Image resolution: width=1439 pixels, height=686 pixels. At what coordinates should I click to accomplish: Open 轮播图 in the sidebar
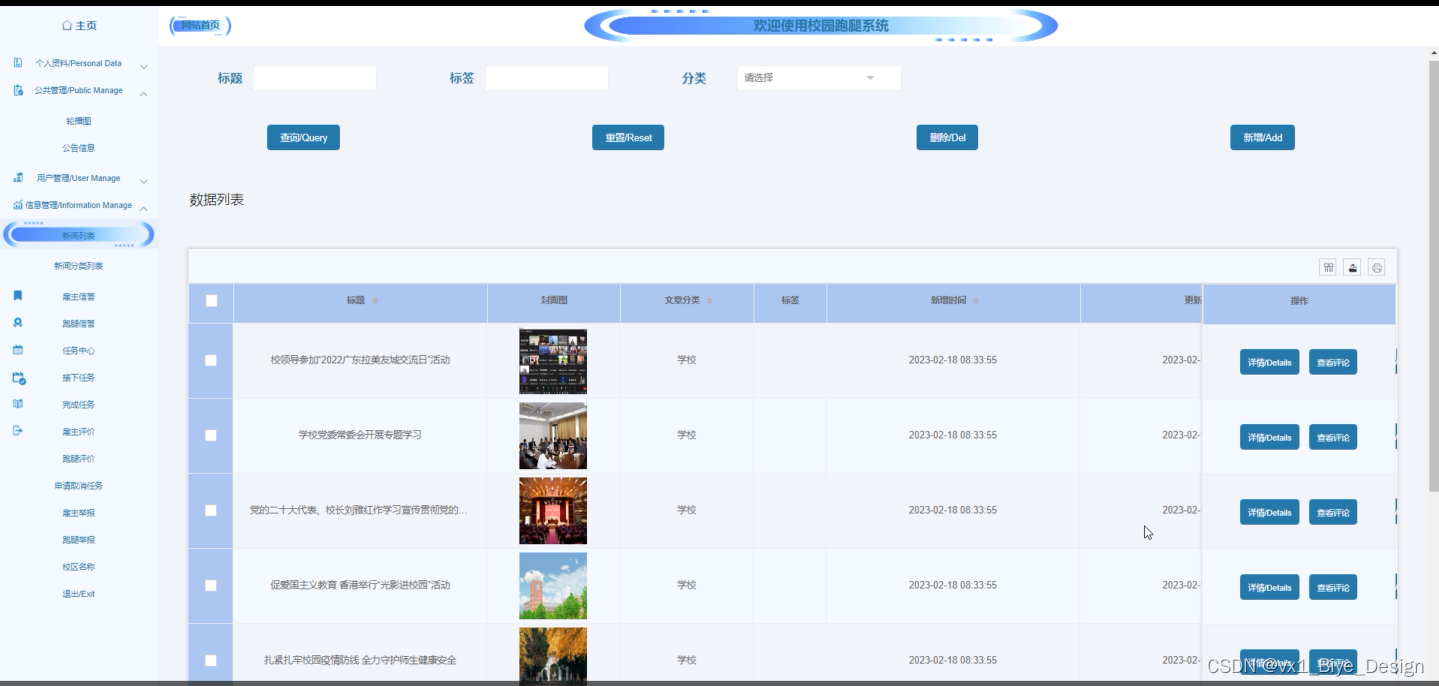click(79, 121)
